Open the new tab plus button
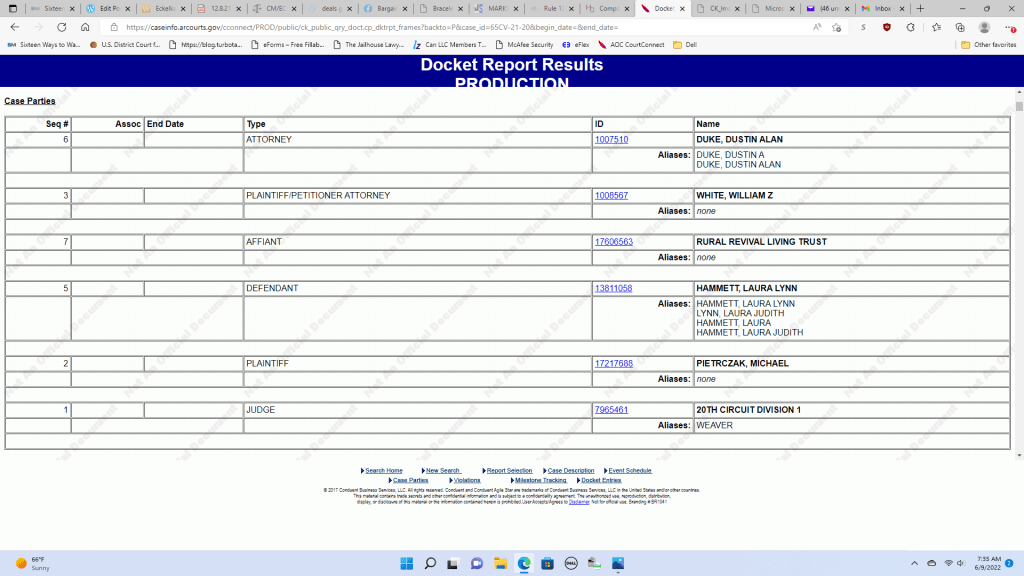 [921, 8]
